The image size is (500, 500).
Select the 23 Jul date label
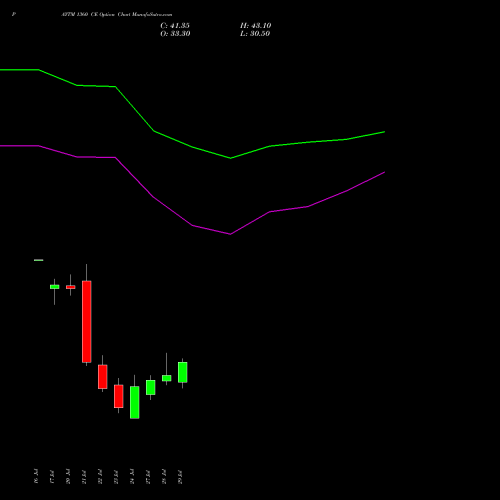pos(116,476)
